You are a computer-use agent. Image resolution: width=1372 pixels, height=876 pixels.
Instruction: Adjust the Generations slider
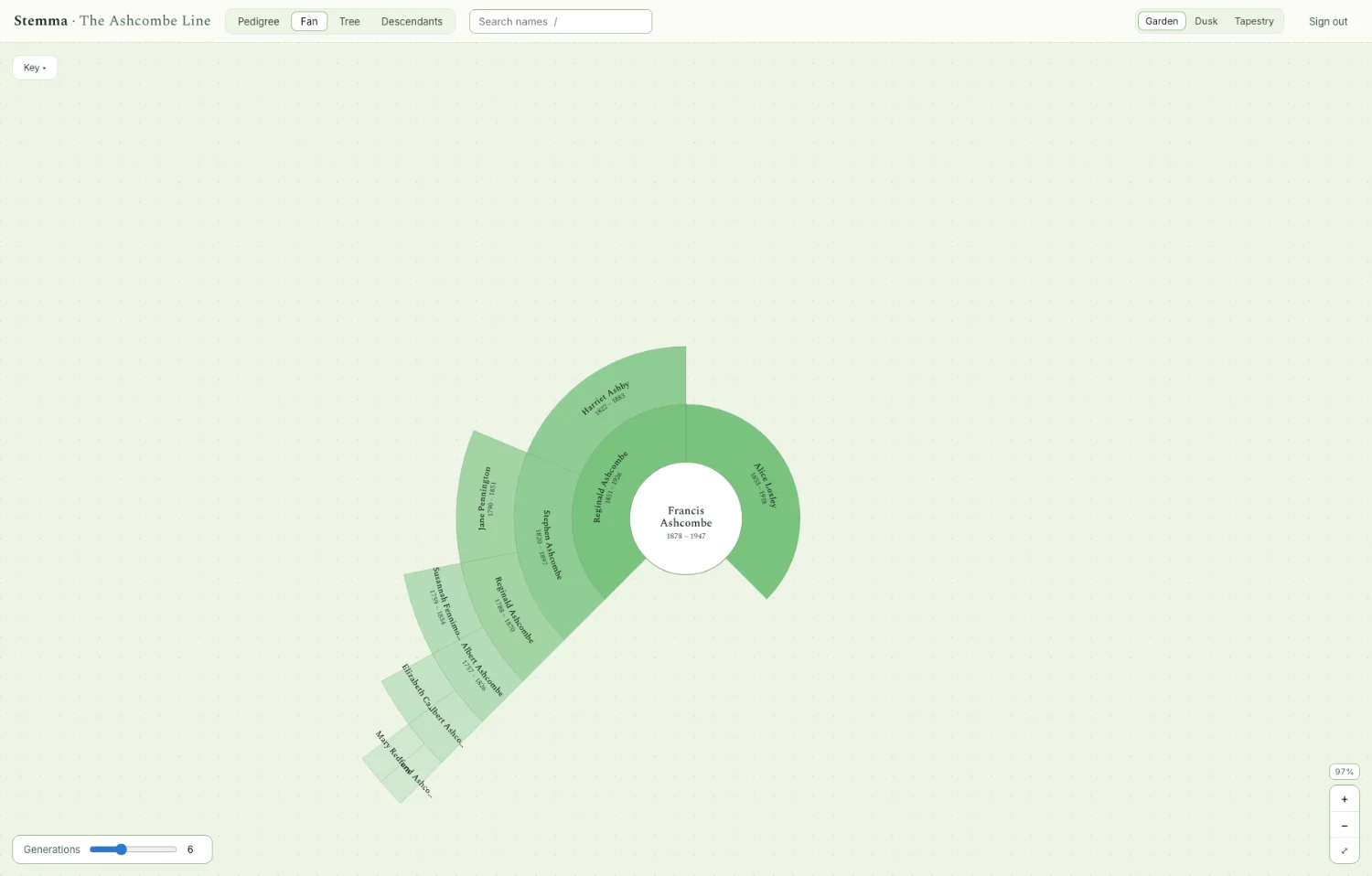tap(134, 849)
